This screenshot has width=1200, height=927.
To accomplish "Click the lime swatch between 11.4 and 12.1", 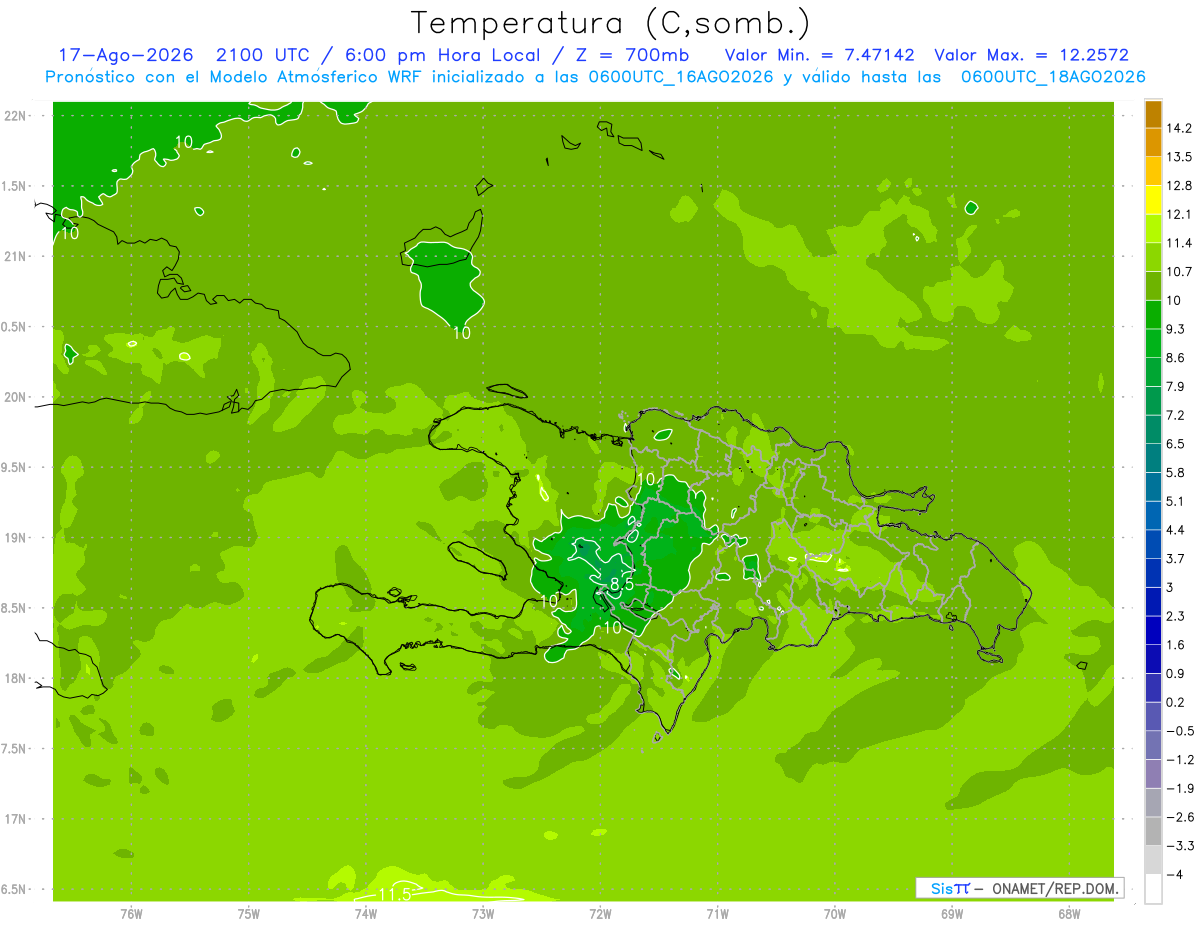I will pyautogui.click(x=1153, y=228).
